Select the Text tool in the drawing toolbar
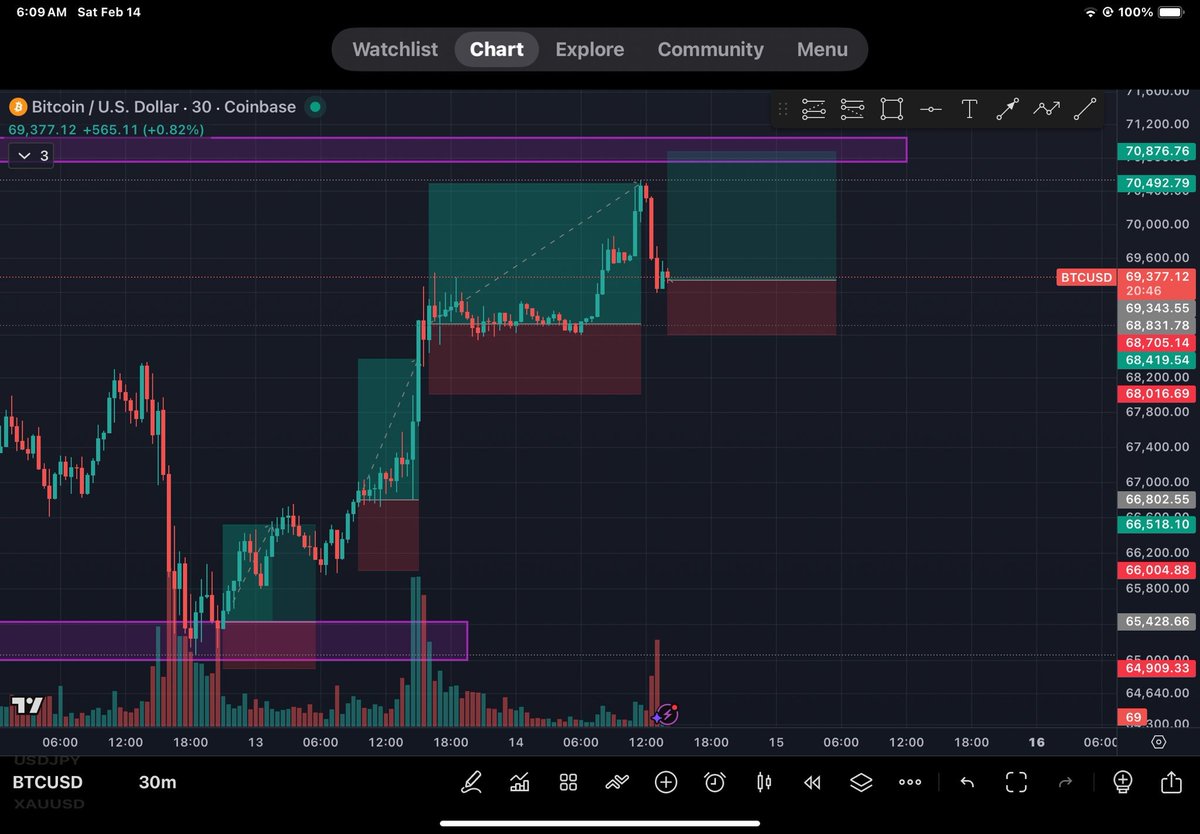Image resolution: width=1200 pixels, height=834 pixels. [969, 108]
